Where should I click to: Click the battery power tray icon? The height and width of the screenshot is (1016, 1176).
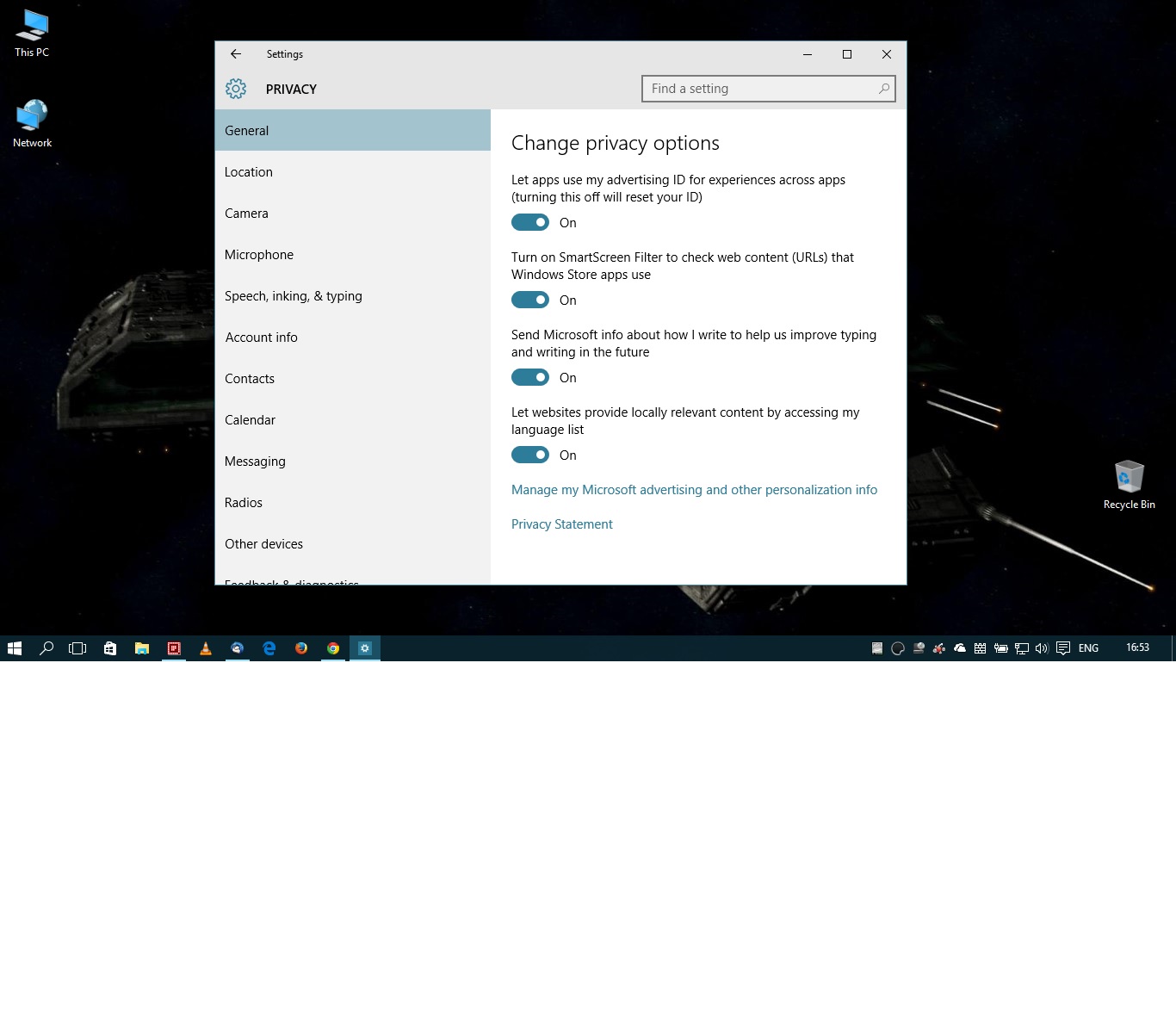click(1001, 648)
